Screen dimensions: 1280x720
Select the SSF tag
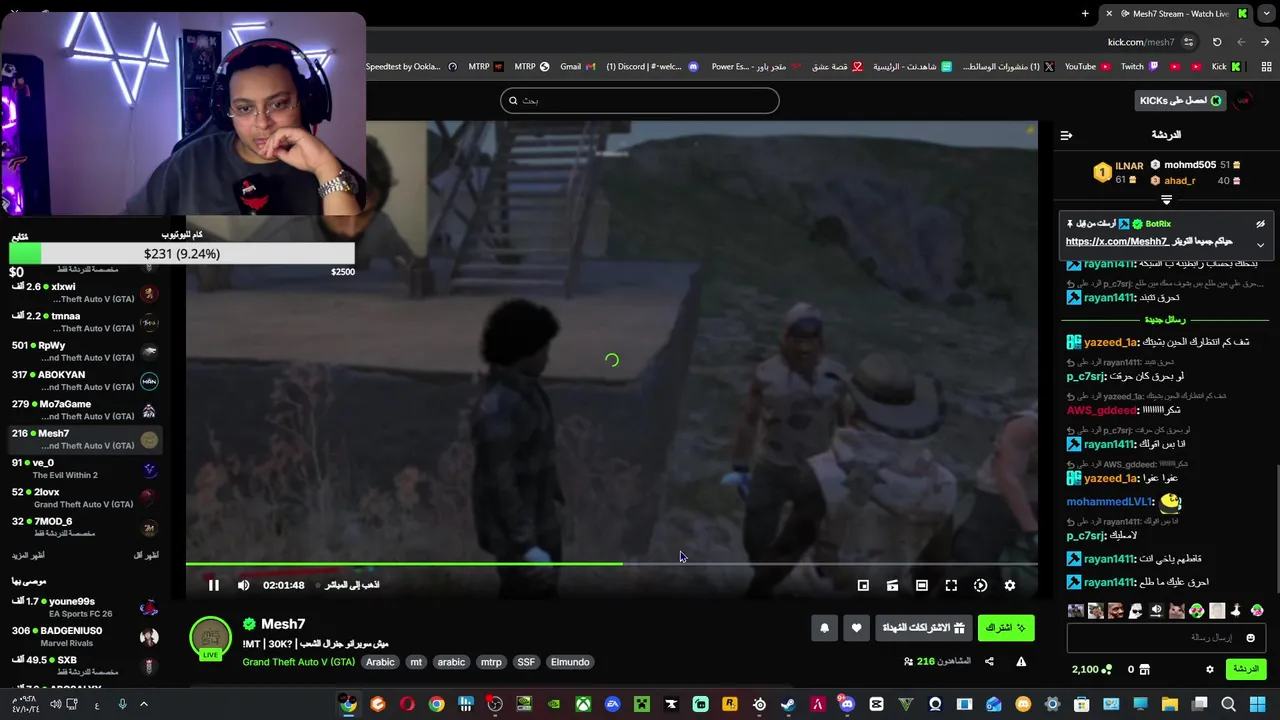click(526, 662)
